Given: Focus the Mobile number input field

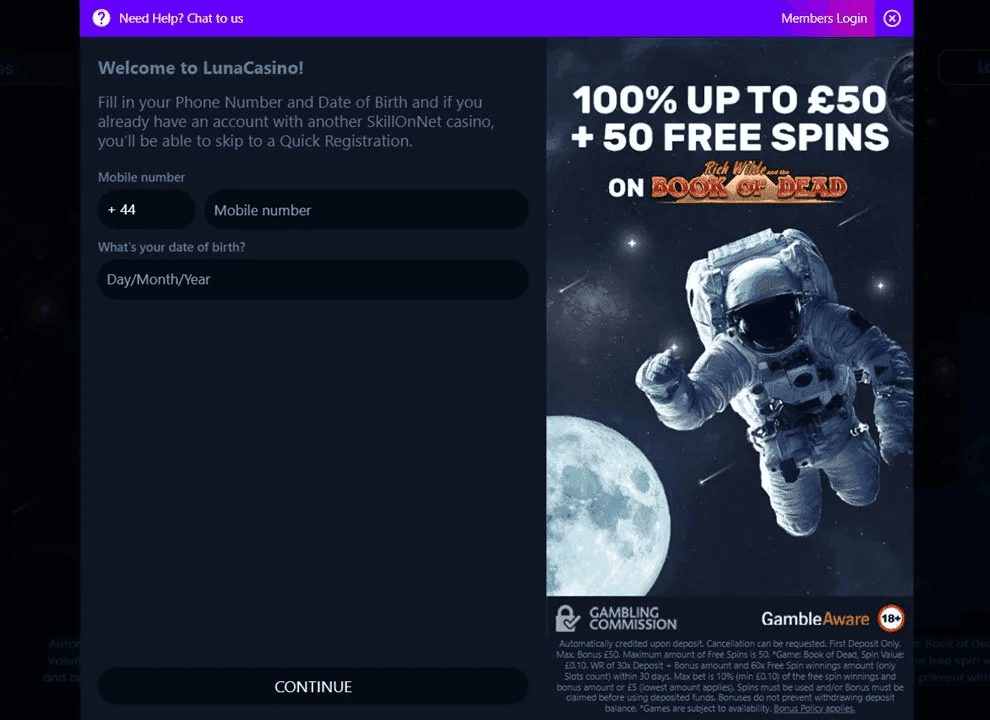Looking at the screenshot, I should (366, 210).
